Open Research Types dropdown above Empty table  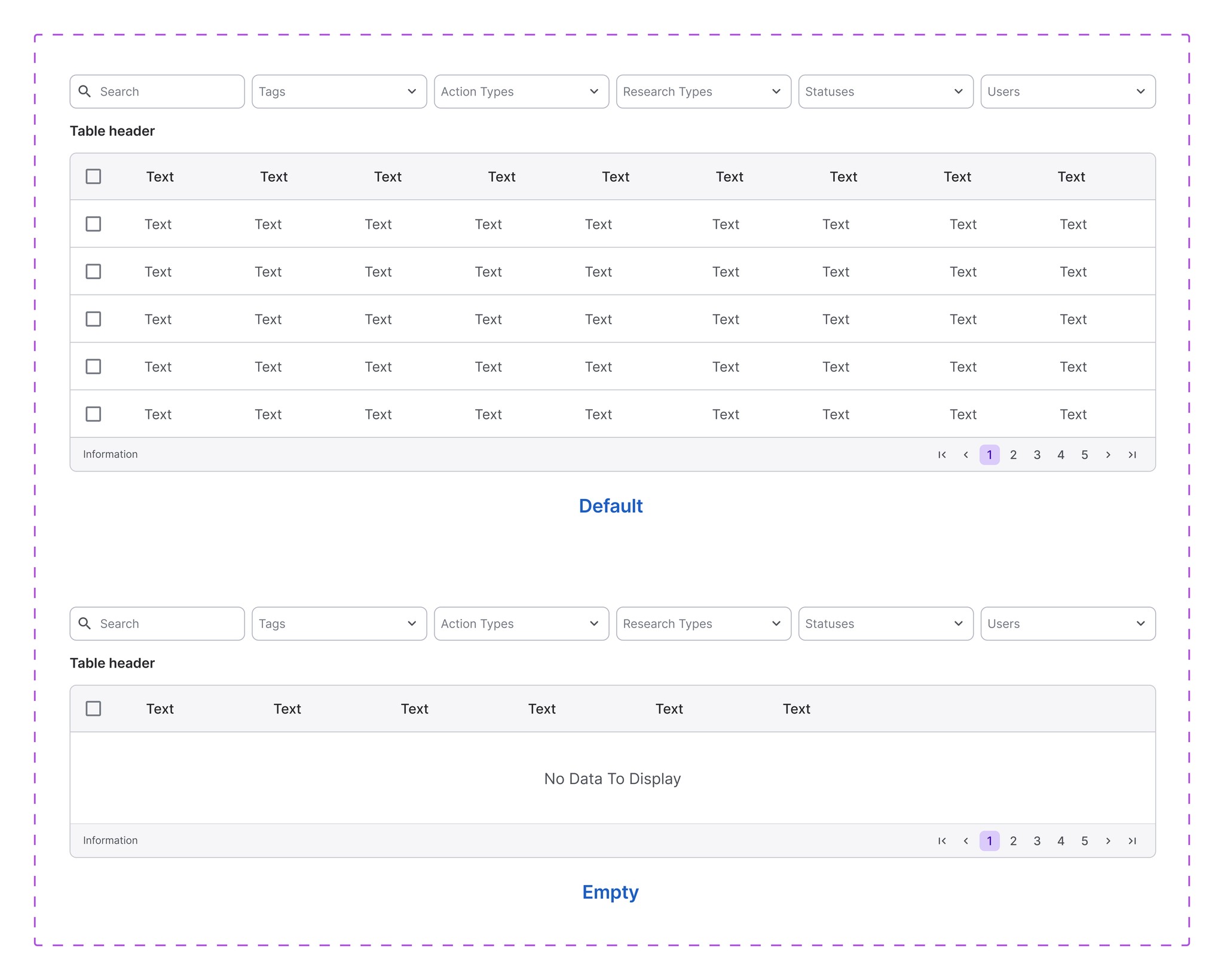(703, 624)
